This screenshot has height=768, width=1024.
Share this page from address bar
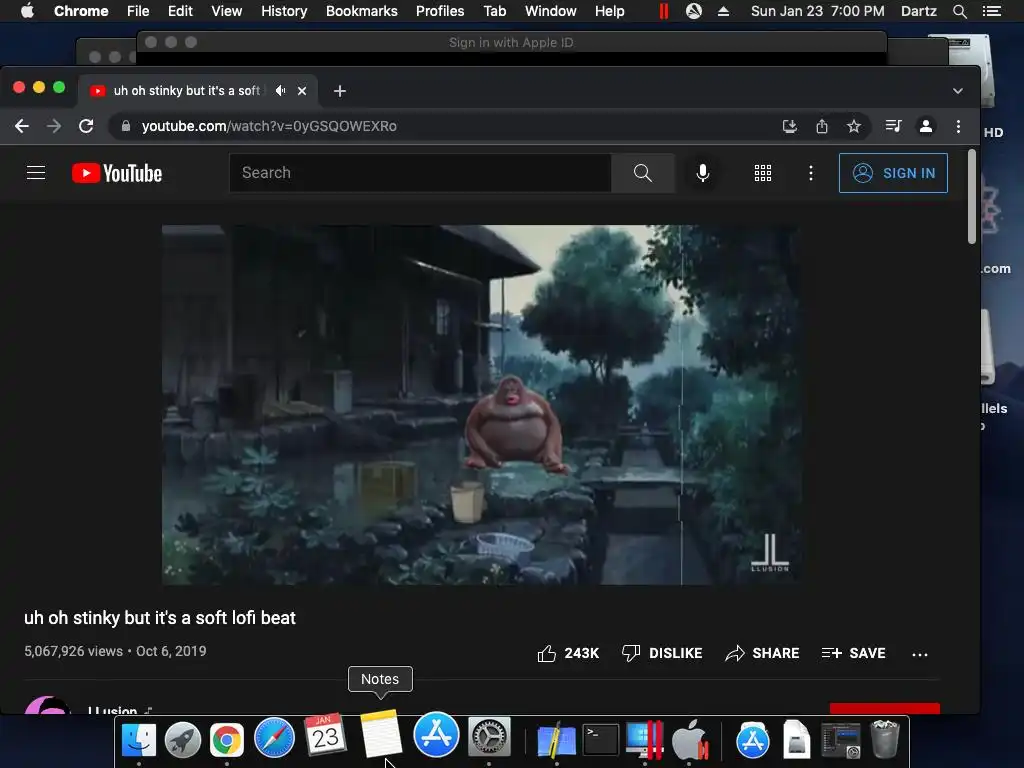pyautogui.click(x=822, y=126)
